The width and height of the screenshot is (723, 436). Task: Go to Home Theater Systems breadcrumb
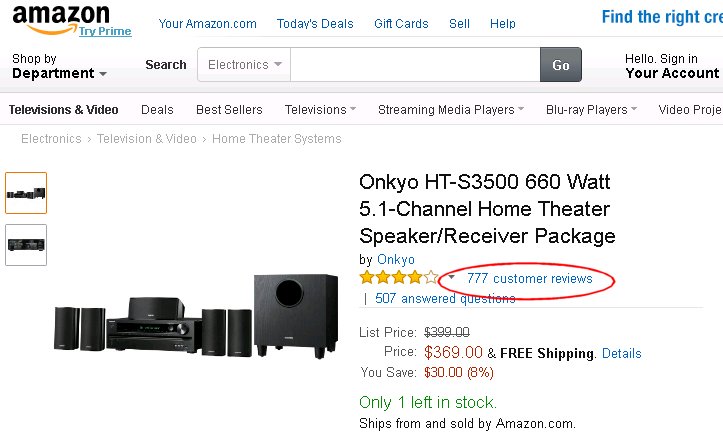pos(277,139)
